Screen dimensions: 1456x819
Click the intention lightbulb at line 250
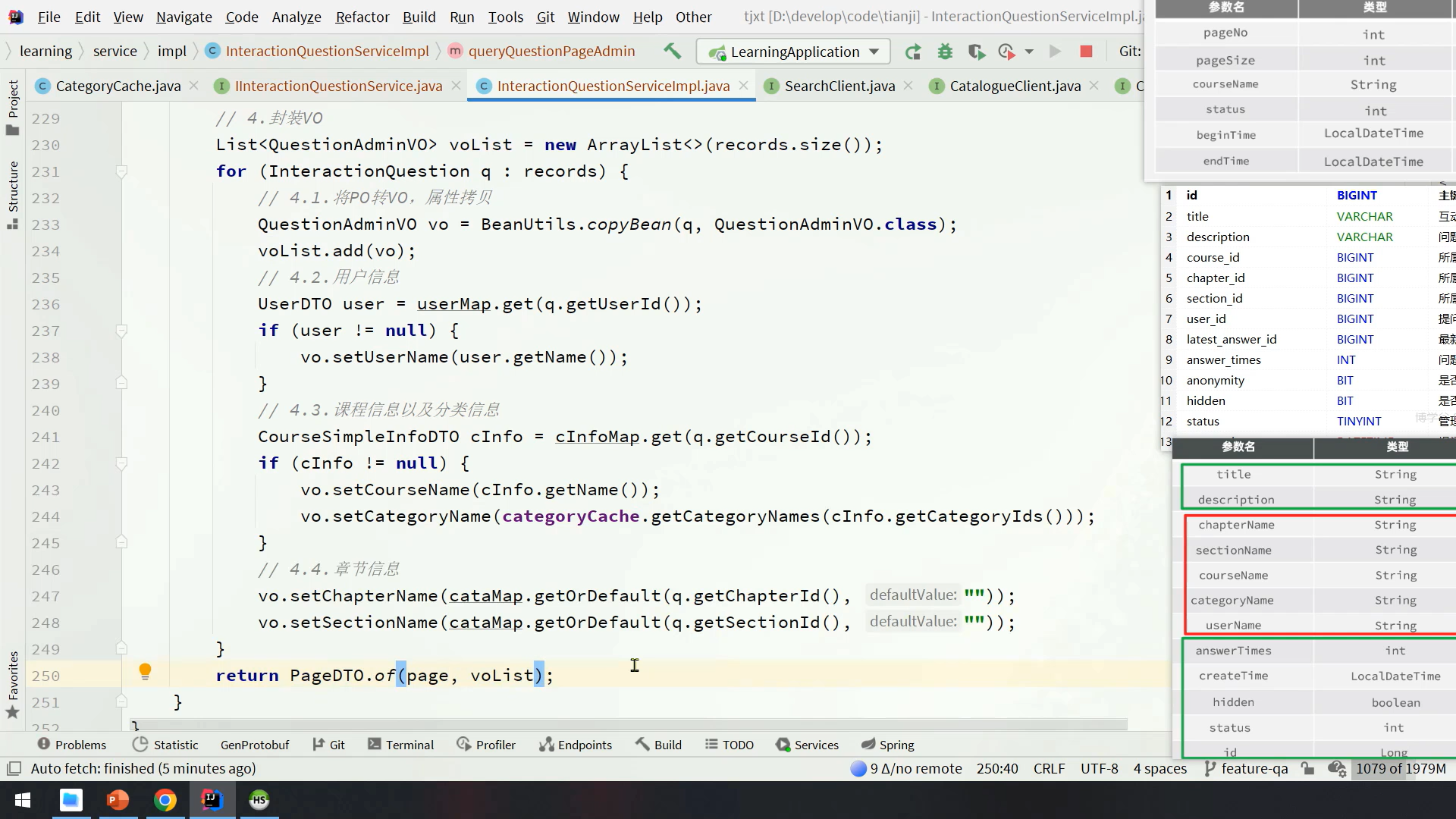[145, 671]
